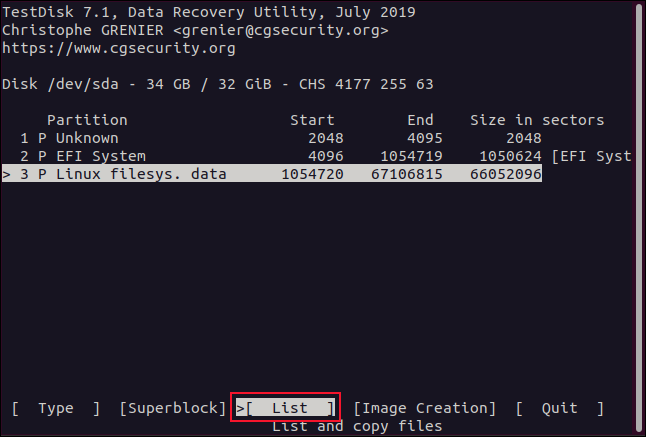Pick the EFI System partition row

(x=100, y=156)
